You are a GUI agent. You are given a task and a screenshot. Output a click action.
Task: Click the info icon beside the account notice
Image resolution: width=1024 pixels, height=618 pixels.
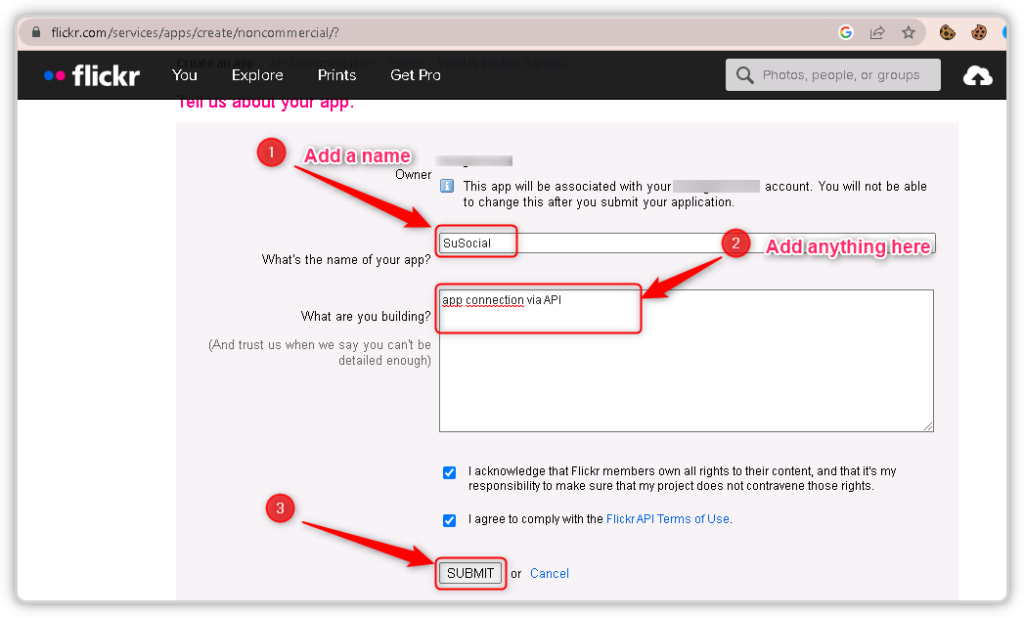coord(447,186)
